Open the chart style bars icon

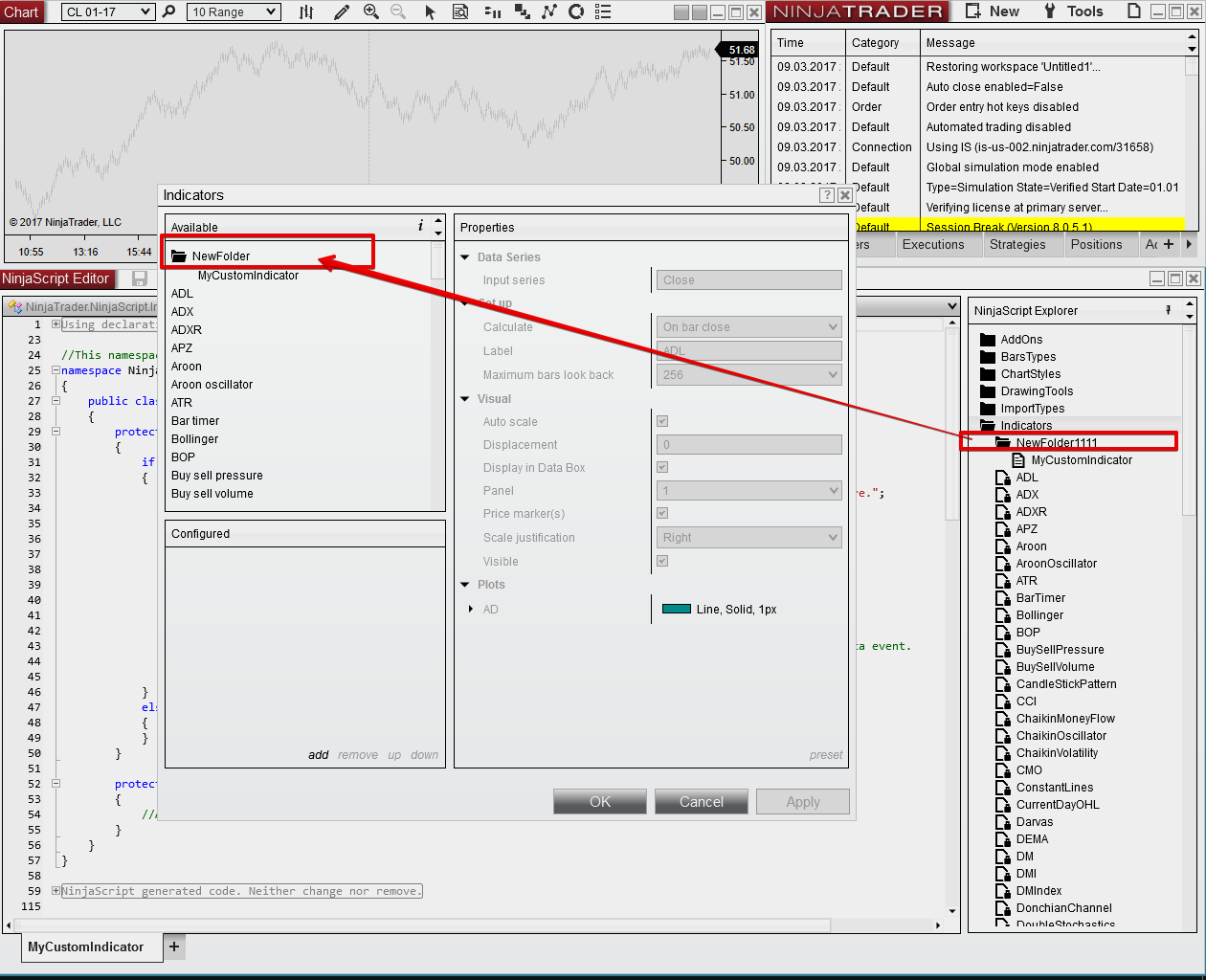tap(306, 11)
